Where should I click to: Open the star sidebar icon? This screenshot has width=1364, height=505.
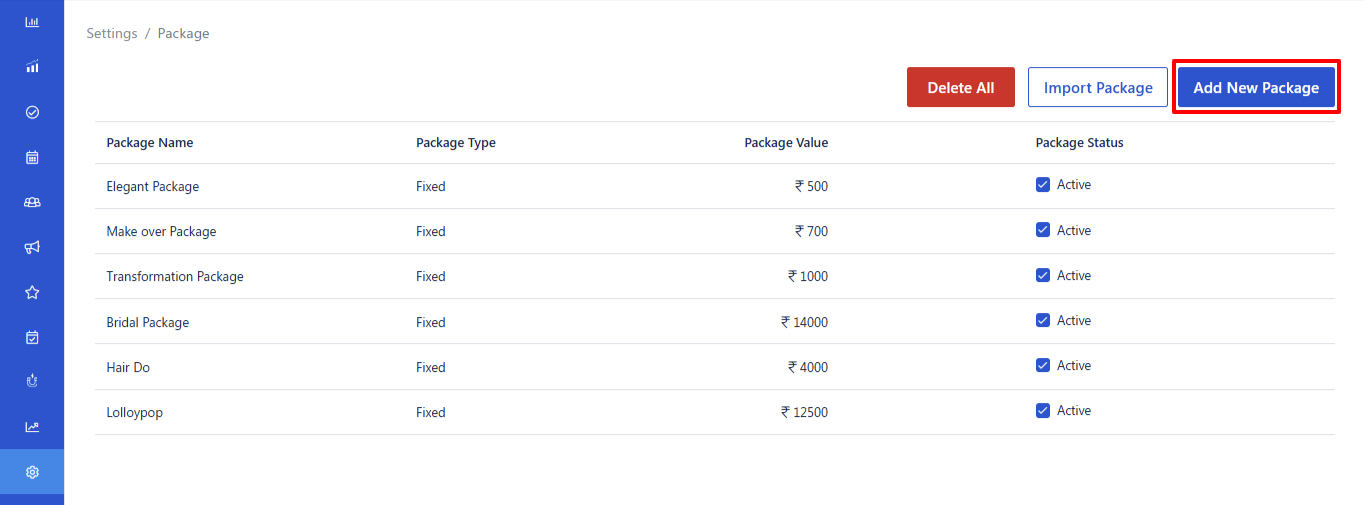coord(32,292)
